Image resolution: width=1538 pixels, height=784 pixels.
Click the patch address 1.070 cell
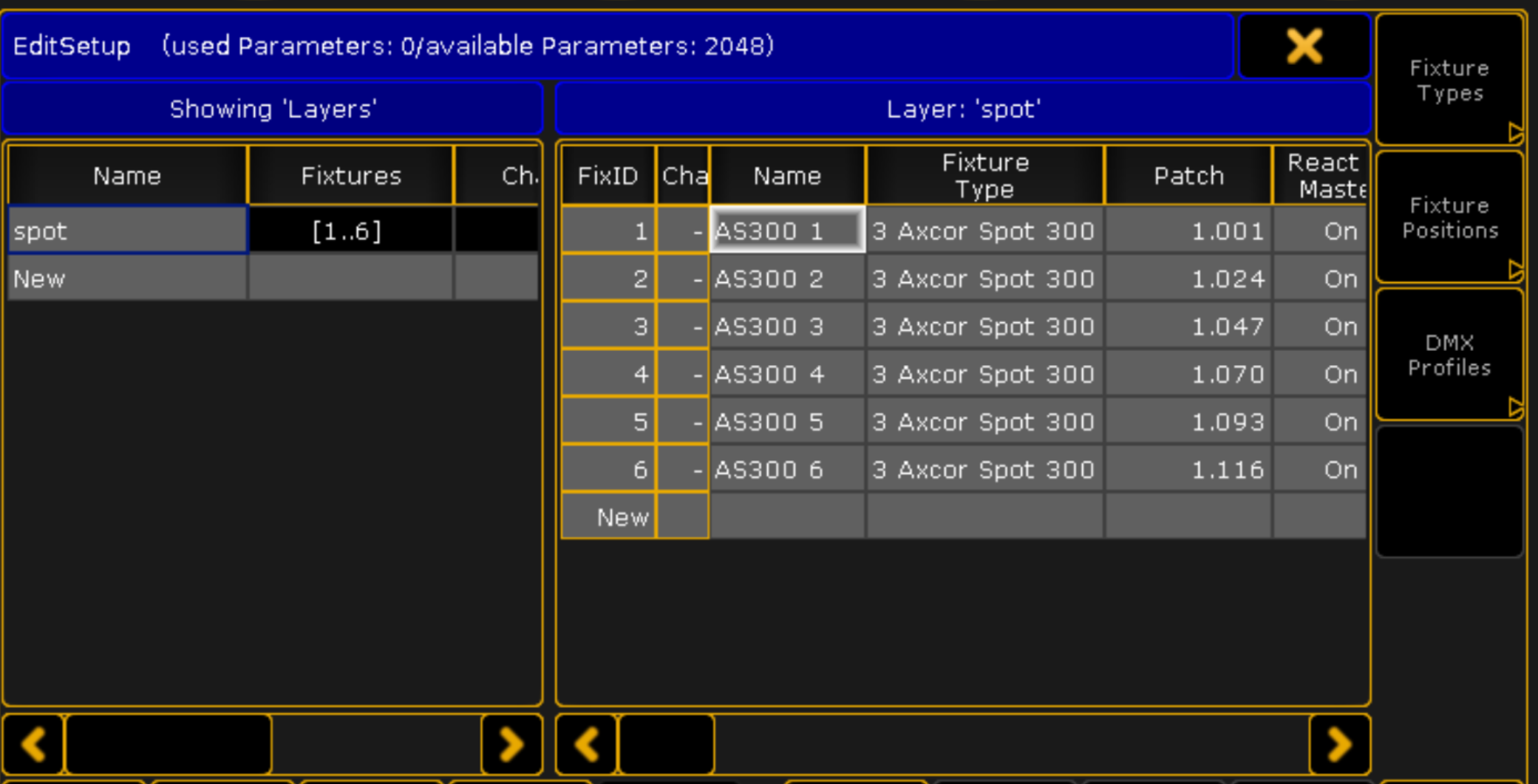pos(1188,374)
